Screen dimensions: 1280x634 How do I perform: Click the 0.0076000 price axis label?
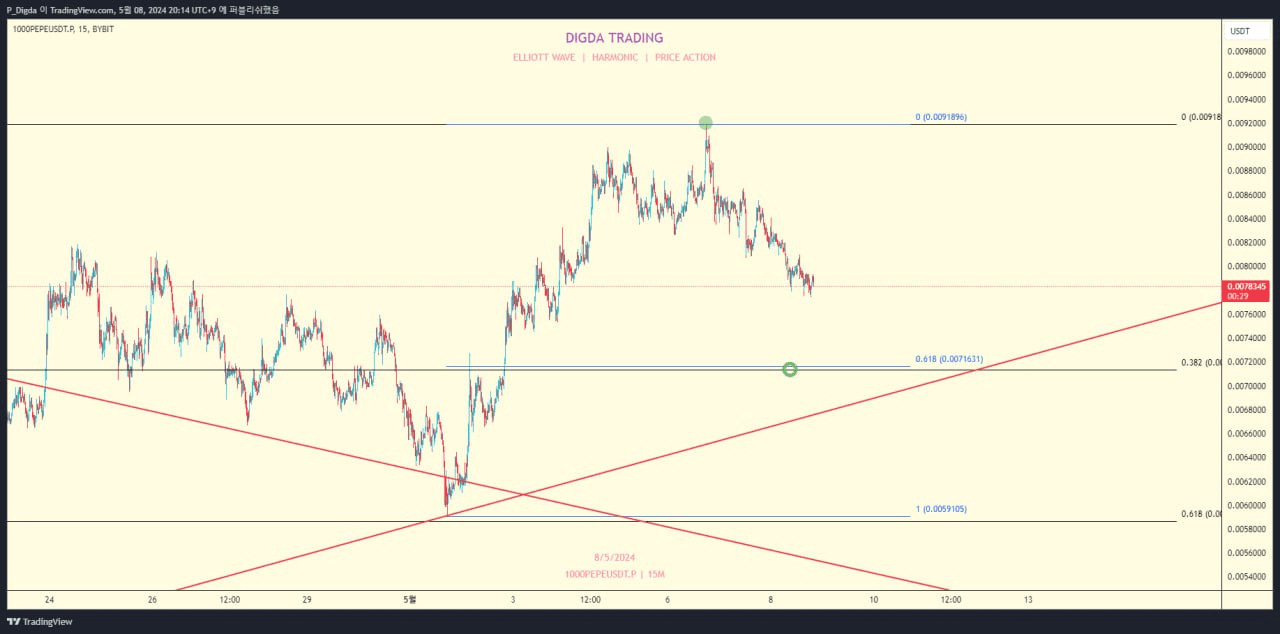point(1248,314)
